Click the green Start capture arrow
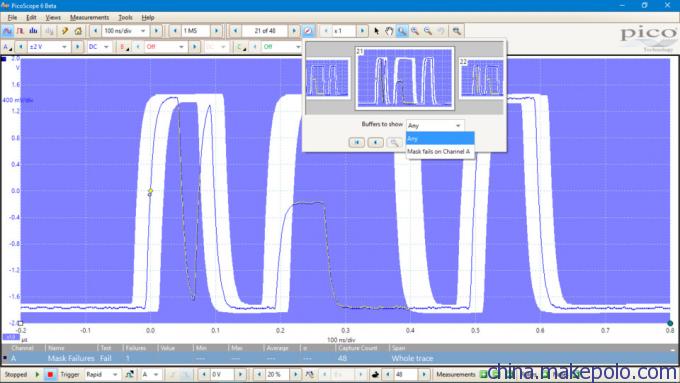 [37, 374]
